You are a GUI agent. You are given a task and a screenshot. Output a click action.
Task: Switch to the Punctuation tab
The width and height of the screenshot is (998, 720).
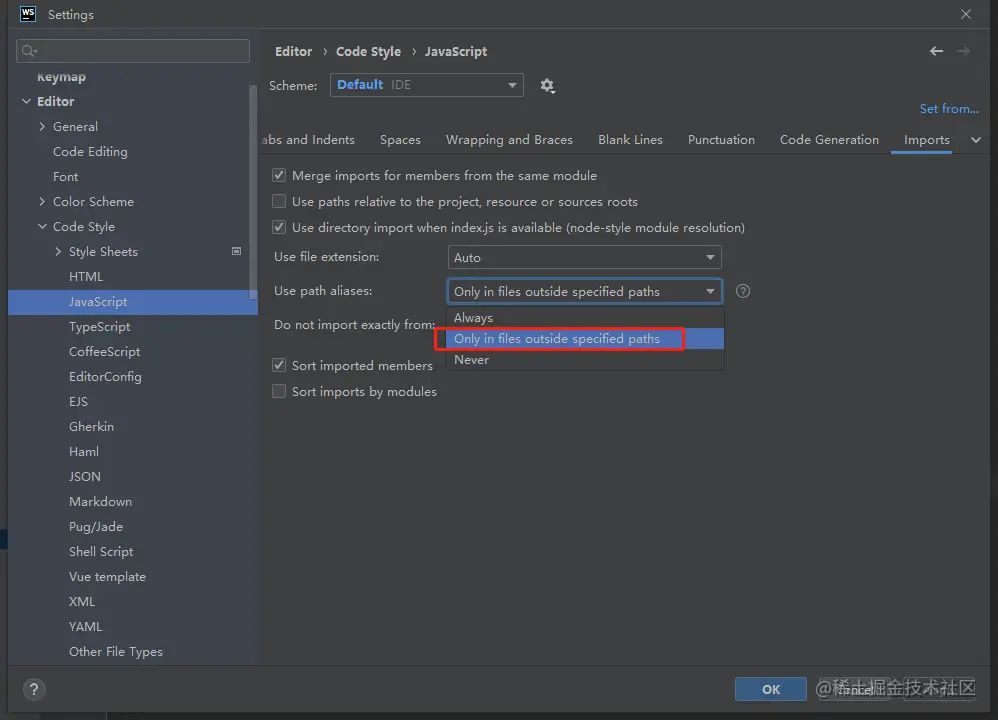point(721,140)
